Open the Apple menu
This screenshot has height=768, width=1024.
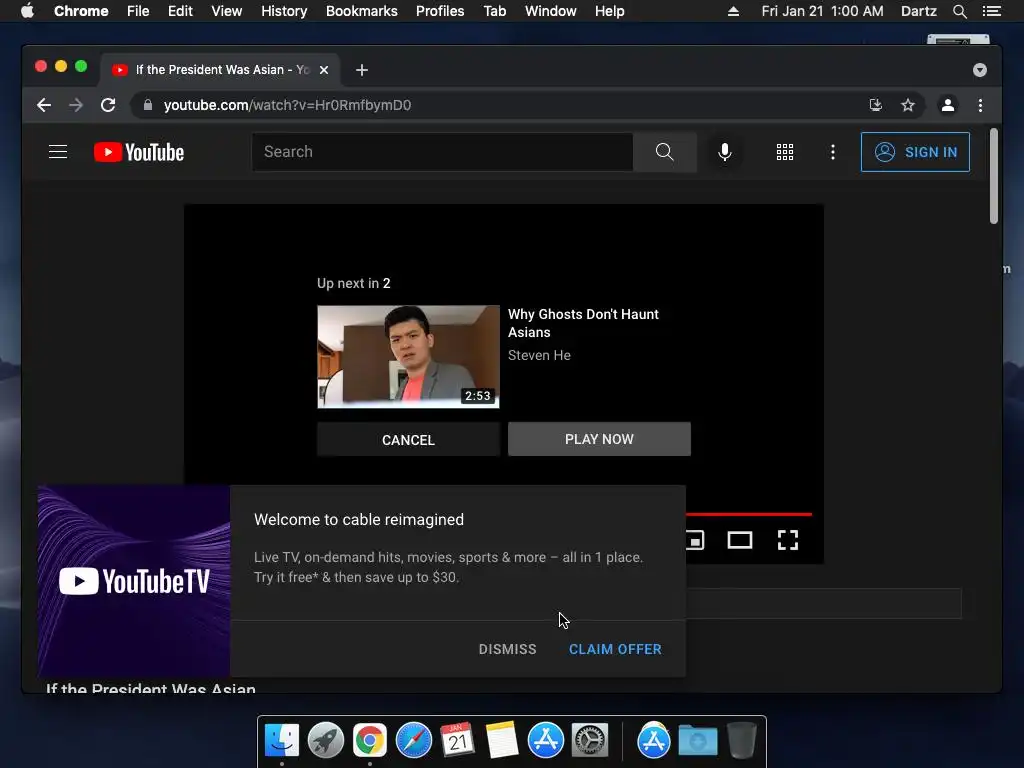coord(27,11)
